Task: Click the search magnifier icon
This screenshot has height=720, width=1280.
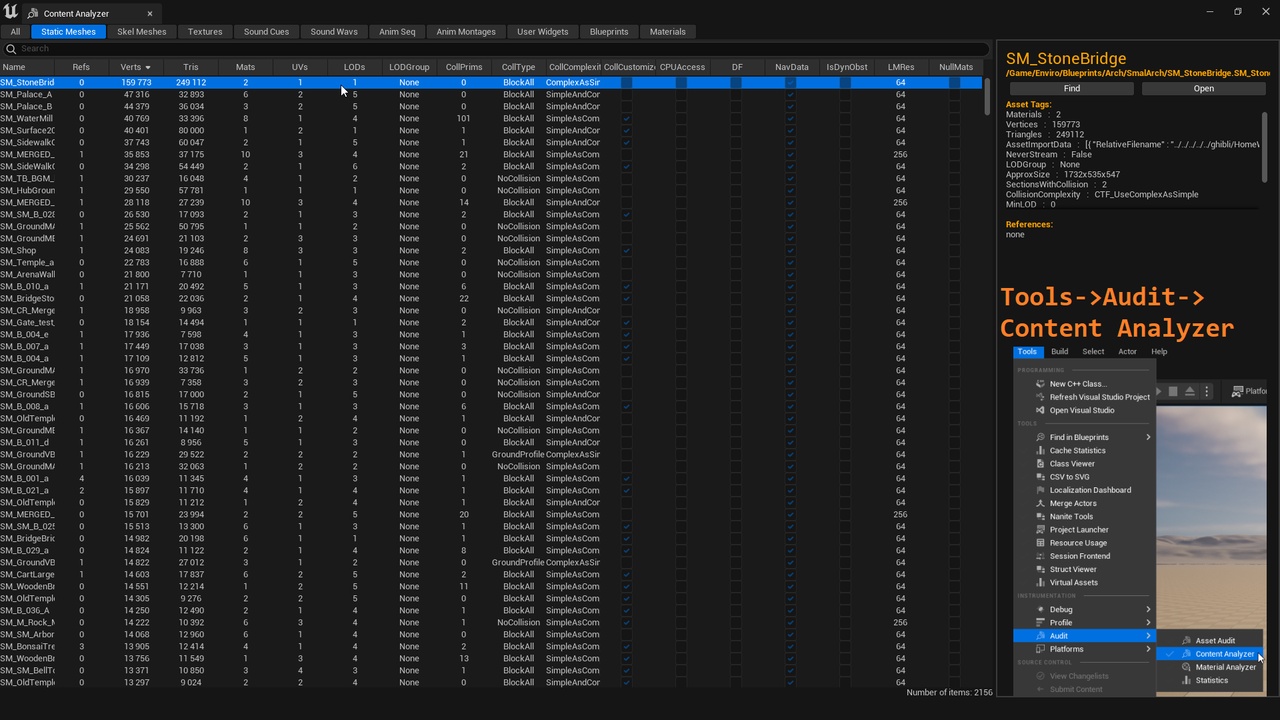Action: (11, 48)
